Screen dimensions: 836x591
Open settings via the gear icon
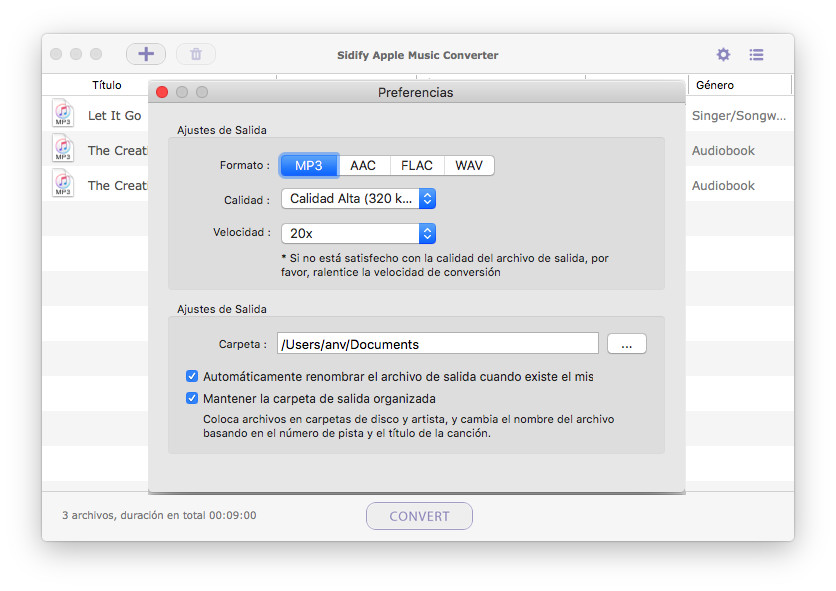click(723, 54)
